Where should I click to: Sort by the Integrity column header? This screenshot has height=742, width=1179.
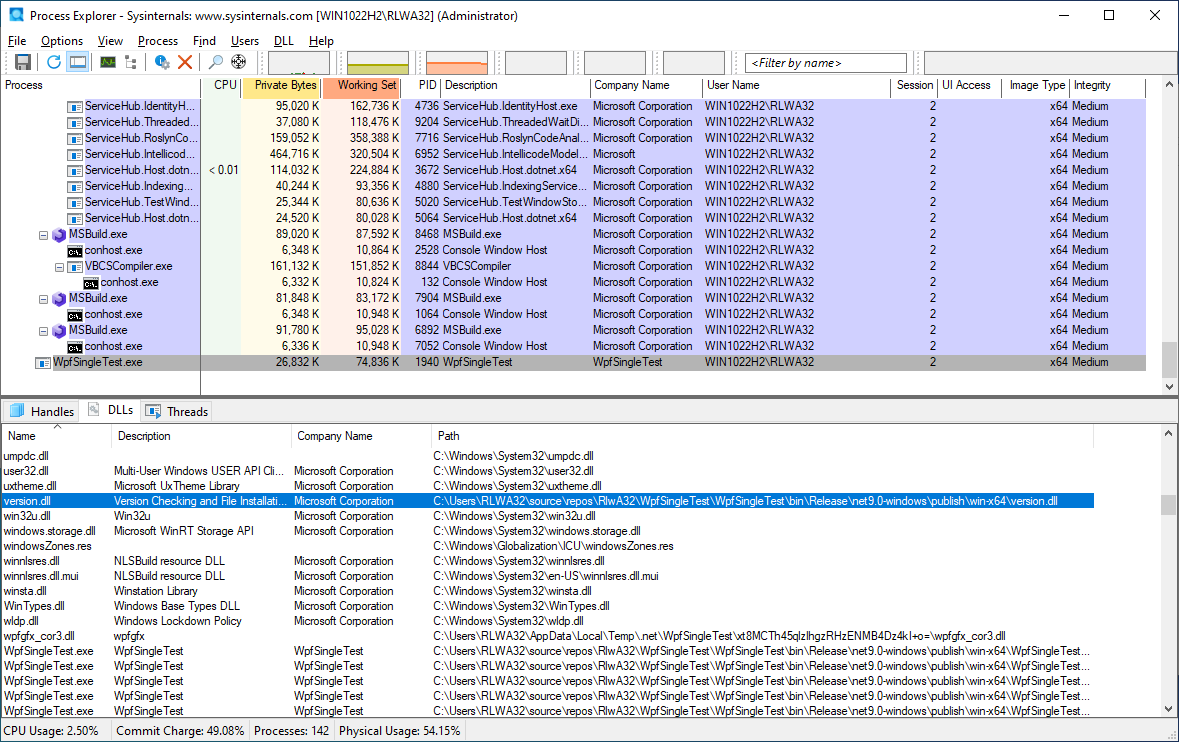point(1107,86)
